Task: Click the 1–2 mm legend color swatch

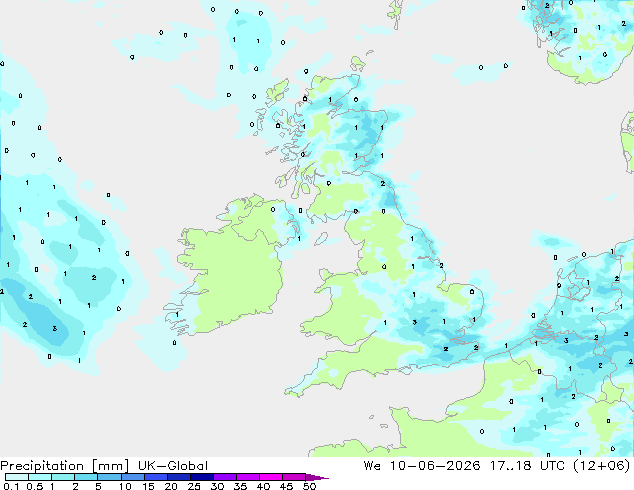Action: click(63, 477)
